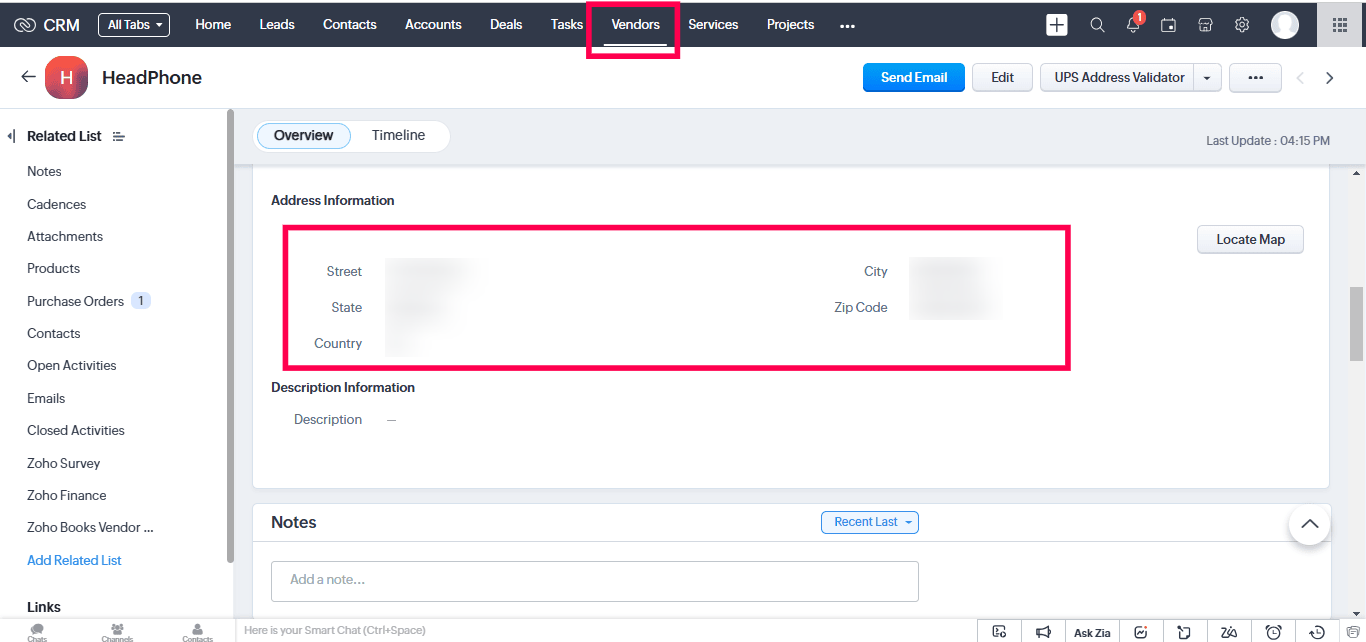Open the sidebar Contacts related list
The width and height of the screenshot is (1366, 642).
pyautogui.click(x=53, y=333)
